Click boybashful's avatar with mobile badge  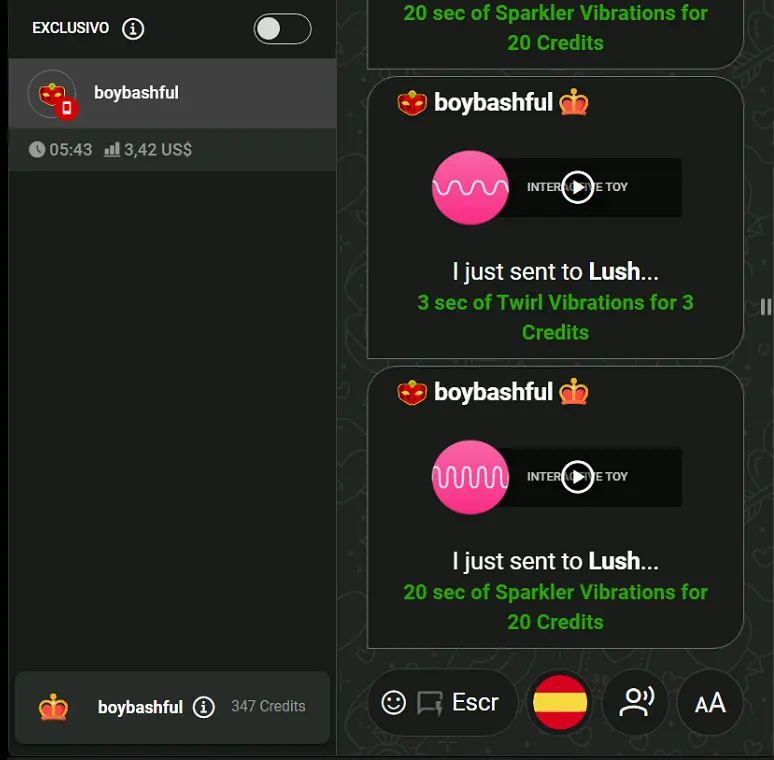pyautogui.click(x=52, y=94)
